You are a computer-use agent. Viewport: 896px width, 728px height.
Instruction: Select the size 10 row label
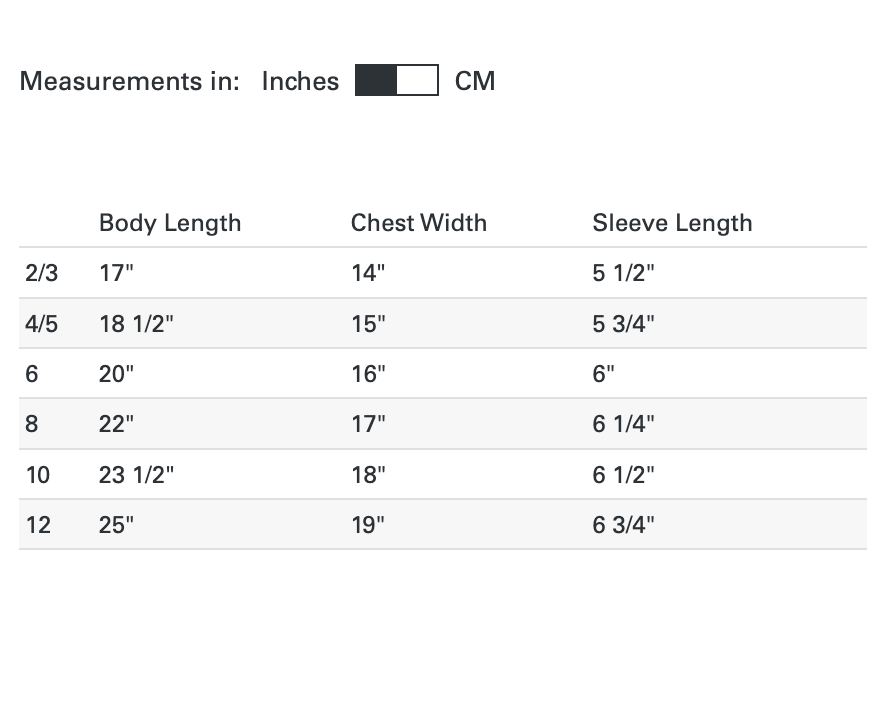click(x=38, y=475)
